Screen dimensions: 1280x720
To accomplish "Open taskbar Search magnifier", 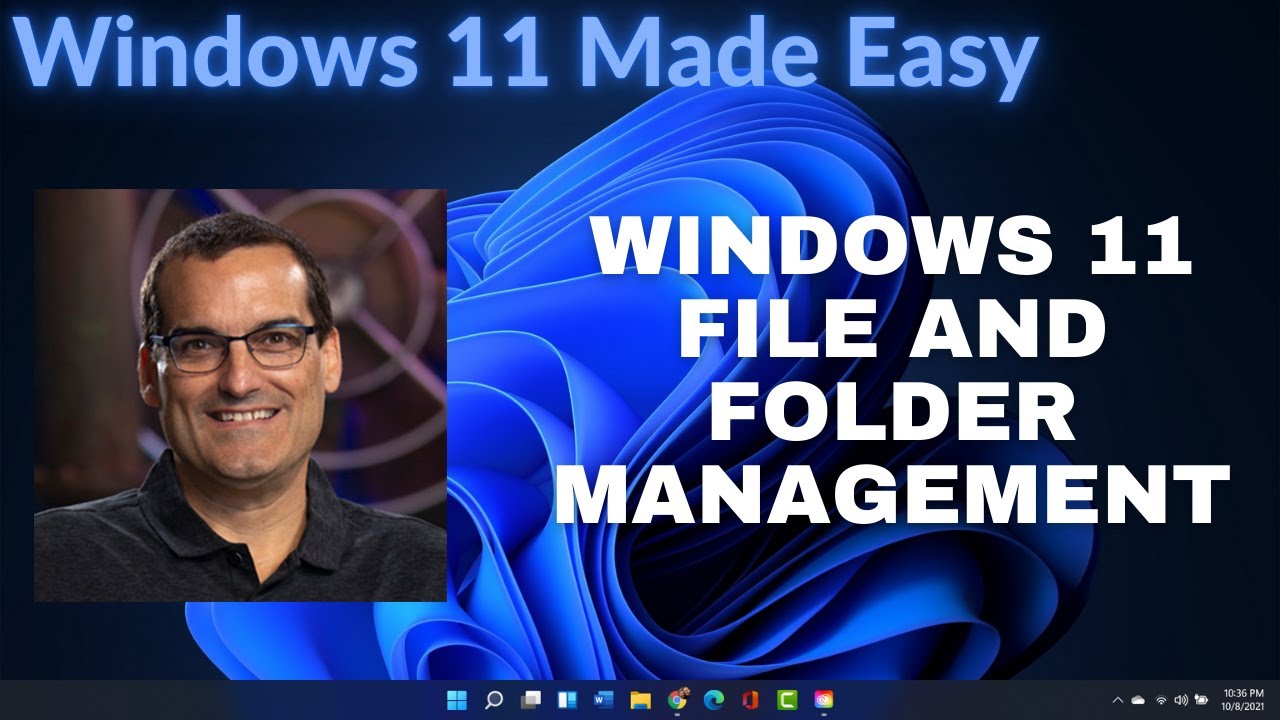I will (494, 699).
